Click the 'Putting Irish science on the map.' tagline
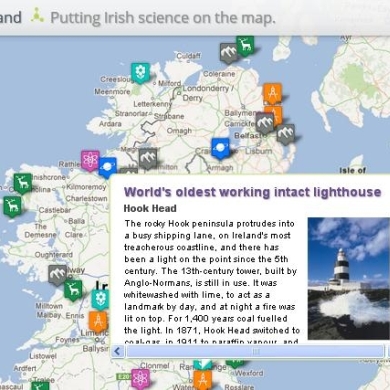This screenshot has width=390, height=390. coord(163,18)
